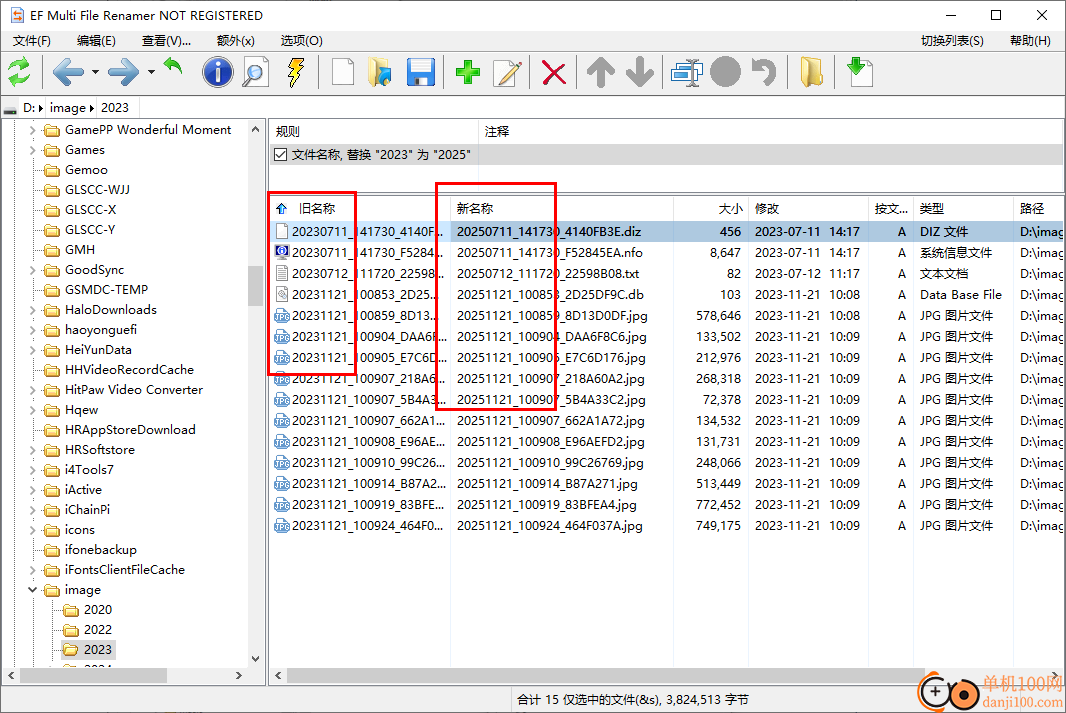This screenshot has width=1066, height=713.
Task: Expand the Games folder node
Action: tap(32, 150)
